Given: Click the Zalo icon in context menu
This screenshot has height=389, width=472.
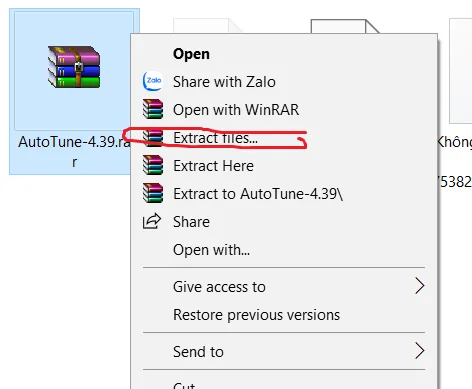Looking at the screenshot, I should 153,81.
